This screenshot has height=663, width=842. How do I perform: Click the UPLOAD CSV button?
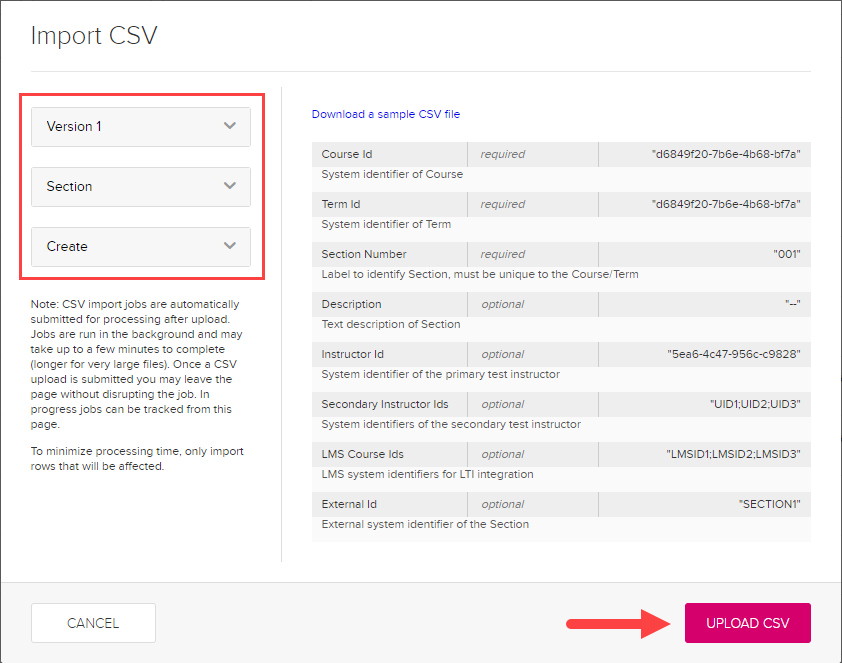pos(747,623)
